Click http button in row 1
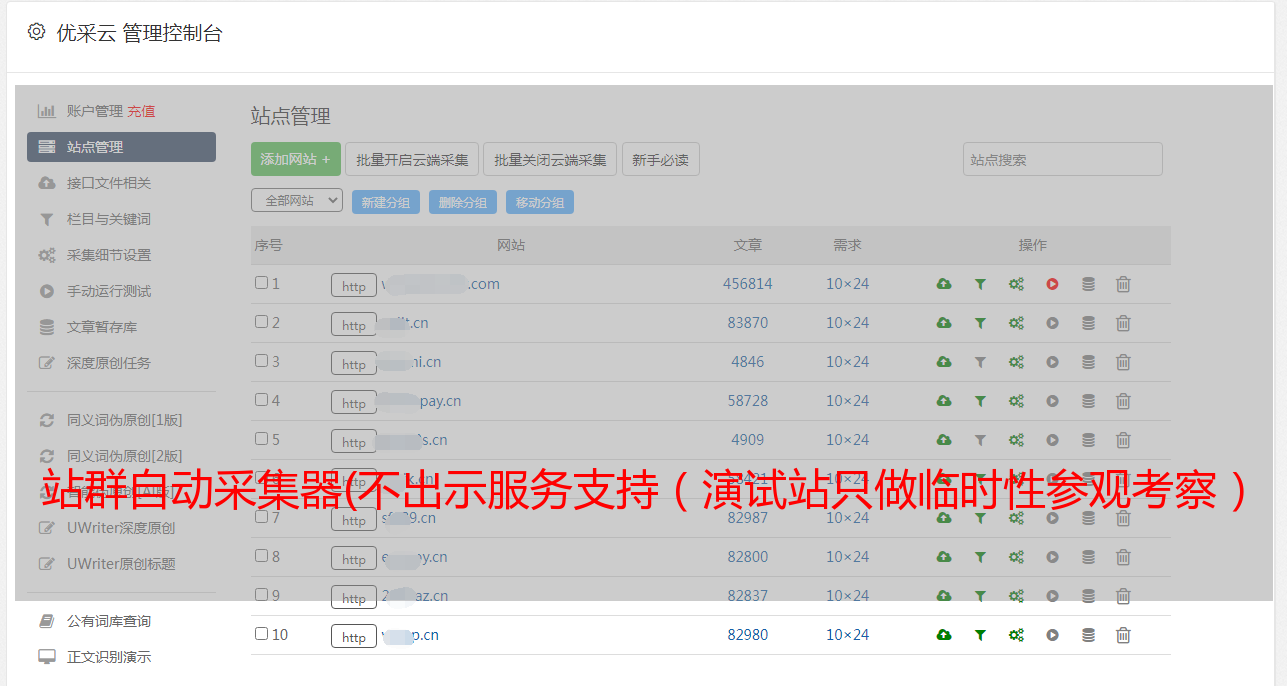 point(354,286)
